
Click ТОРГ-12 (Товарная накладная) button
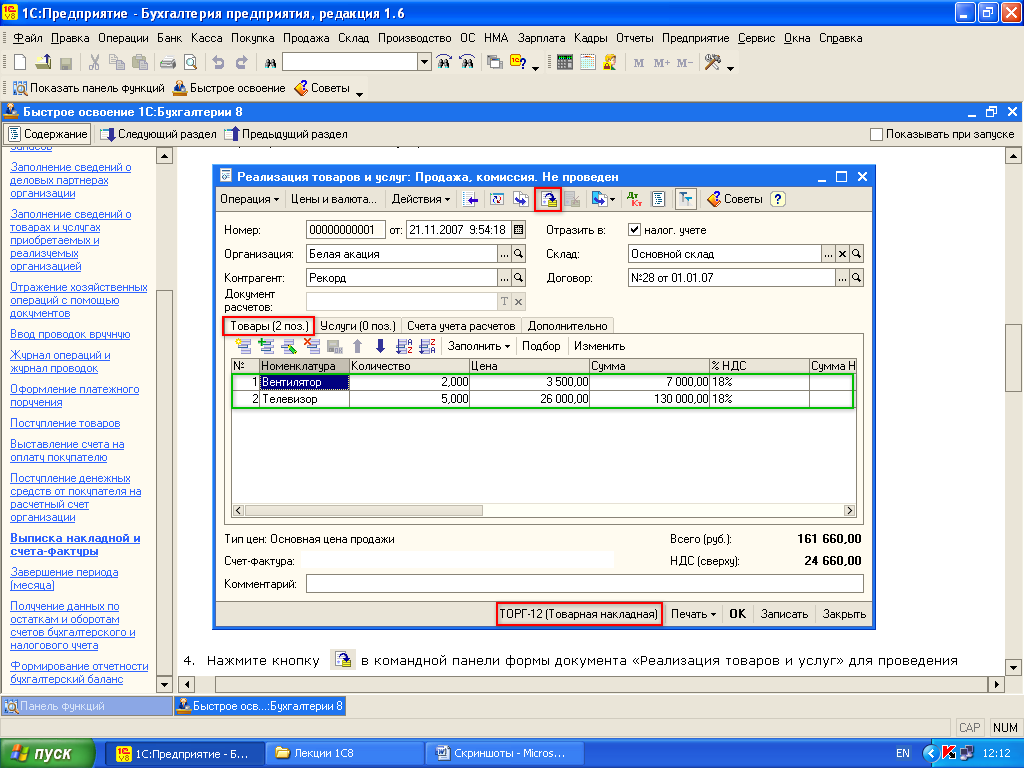(x=579, y=614)
